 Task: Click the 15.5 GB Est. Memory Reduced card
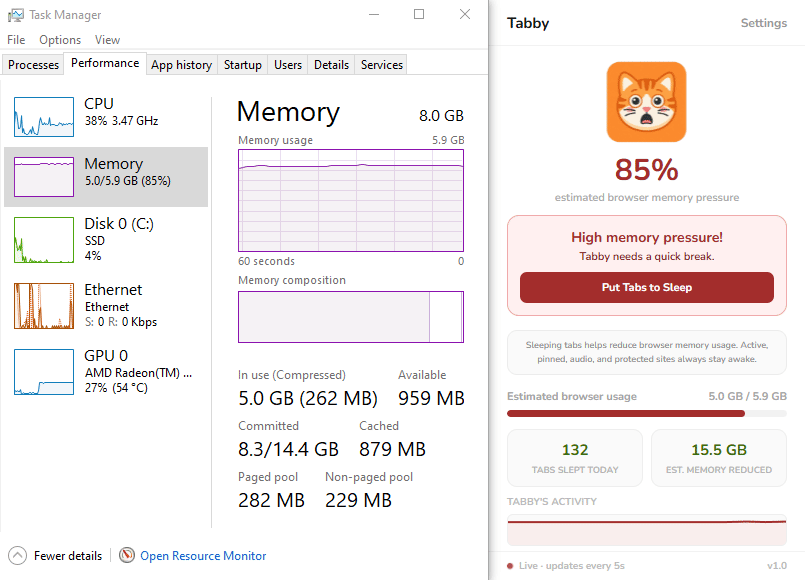click(719, 458)
